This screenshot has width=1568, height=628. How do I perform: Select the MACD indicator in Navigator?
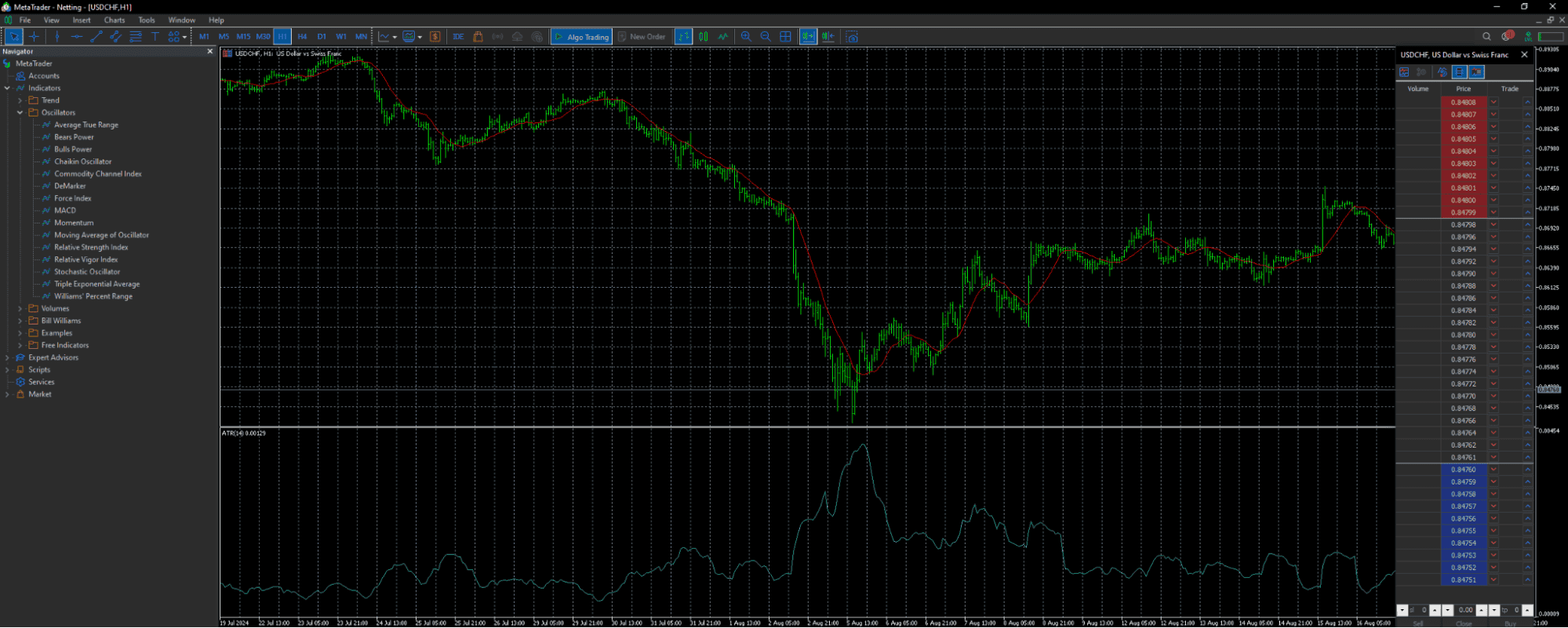tap(65, 210)
